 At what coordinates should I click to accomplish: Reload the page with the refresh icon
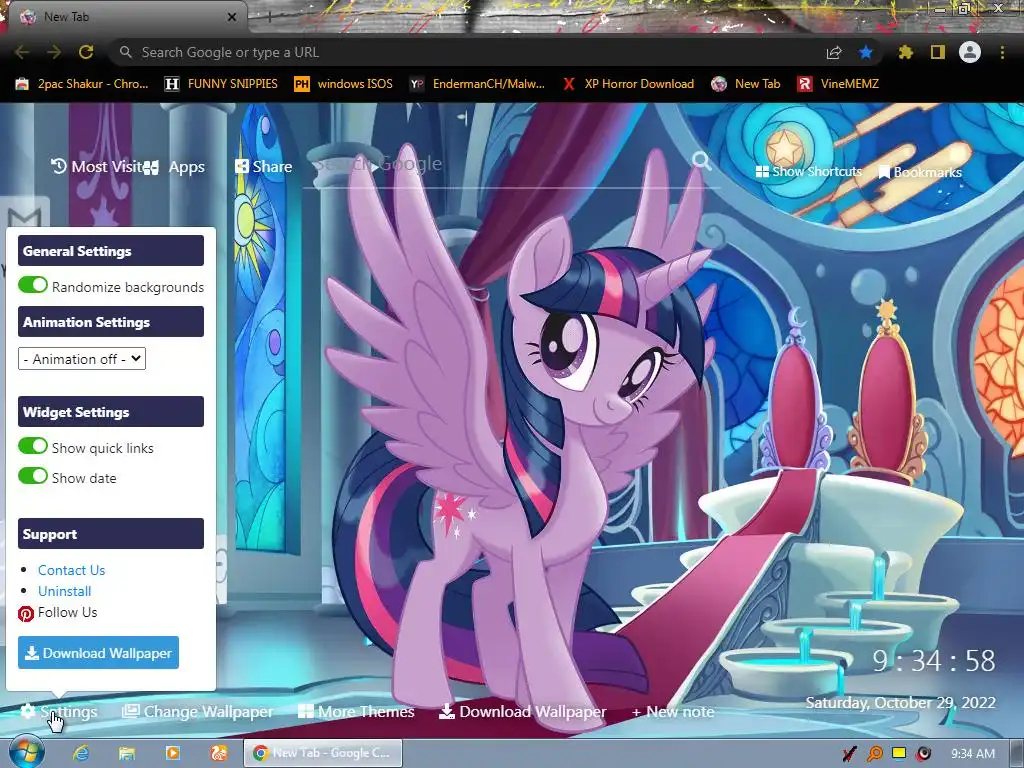(x=86, y=52)
